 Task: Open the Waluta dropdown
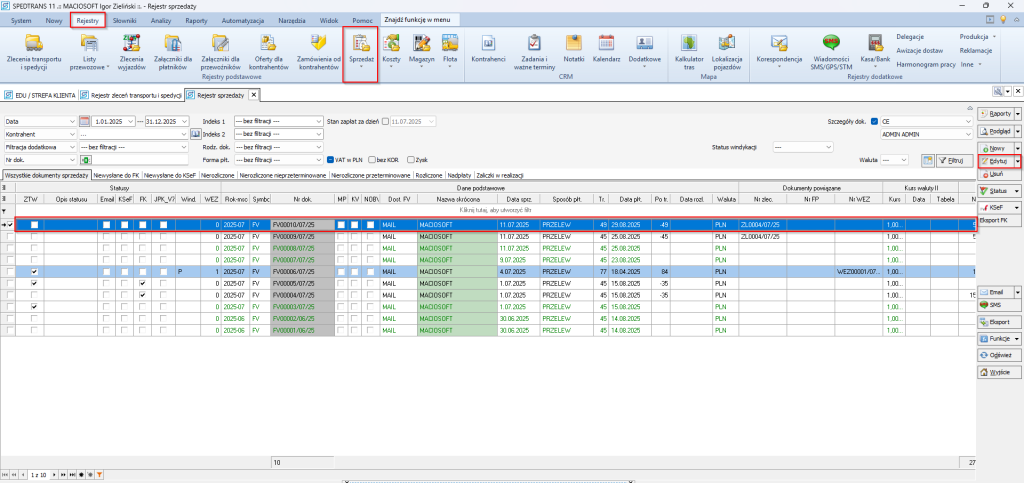(904, 159)
